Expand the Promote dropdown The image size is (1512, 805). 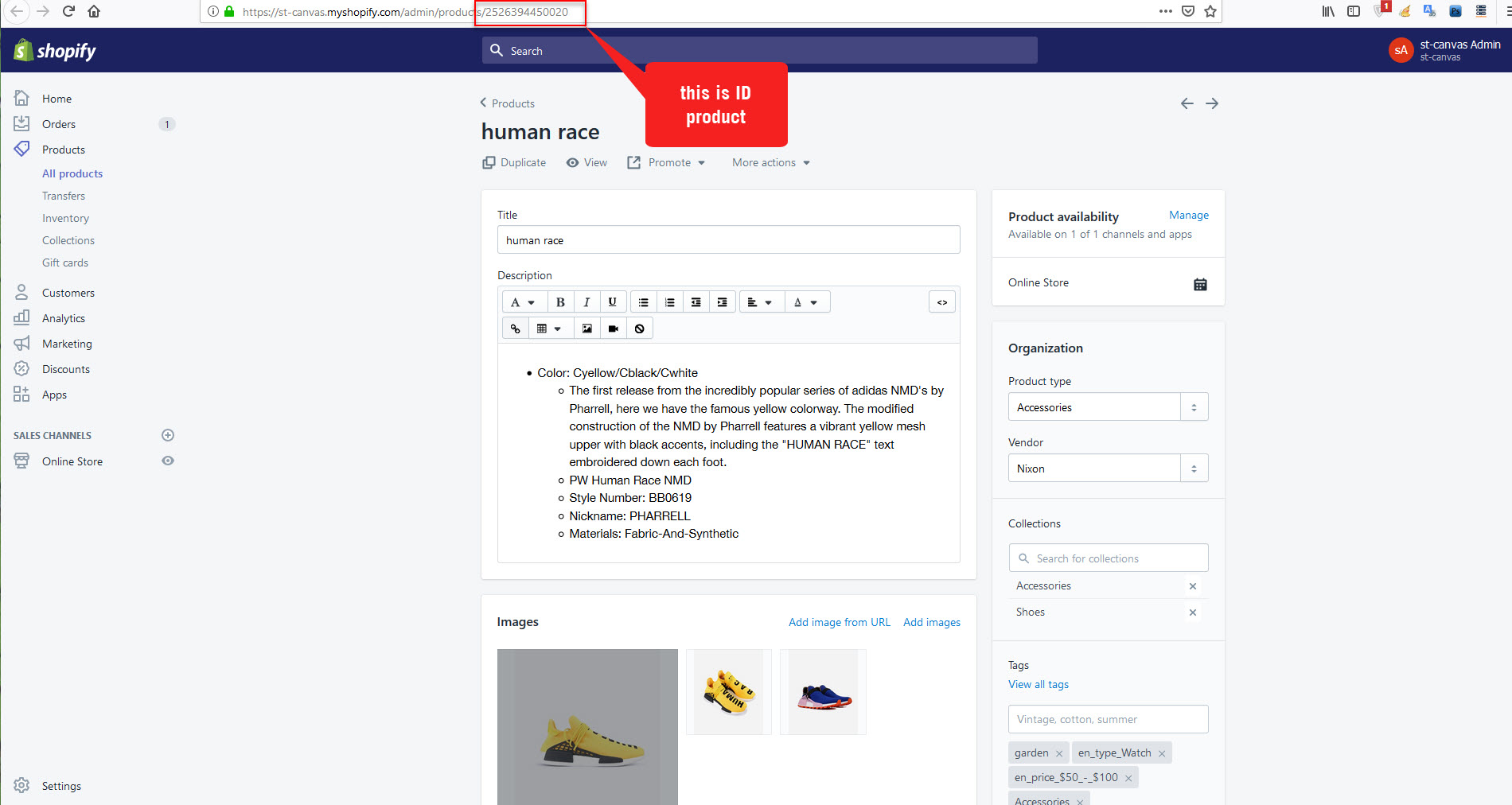click(x=666, y=162)
